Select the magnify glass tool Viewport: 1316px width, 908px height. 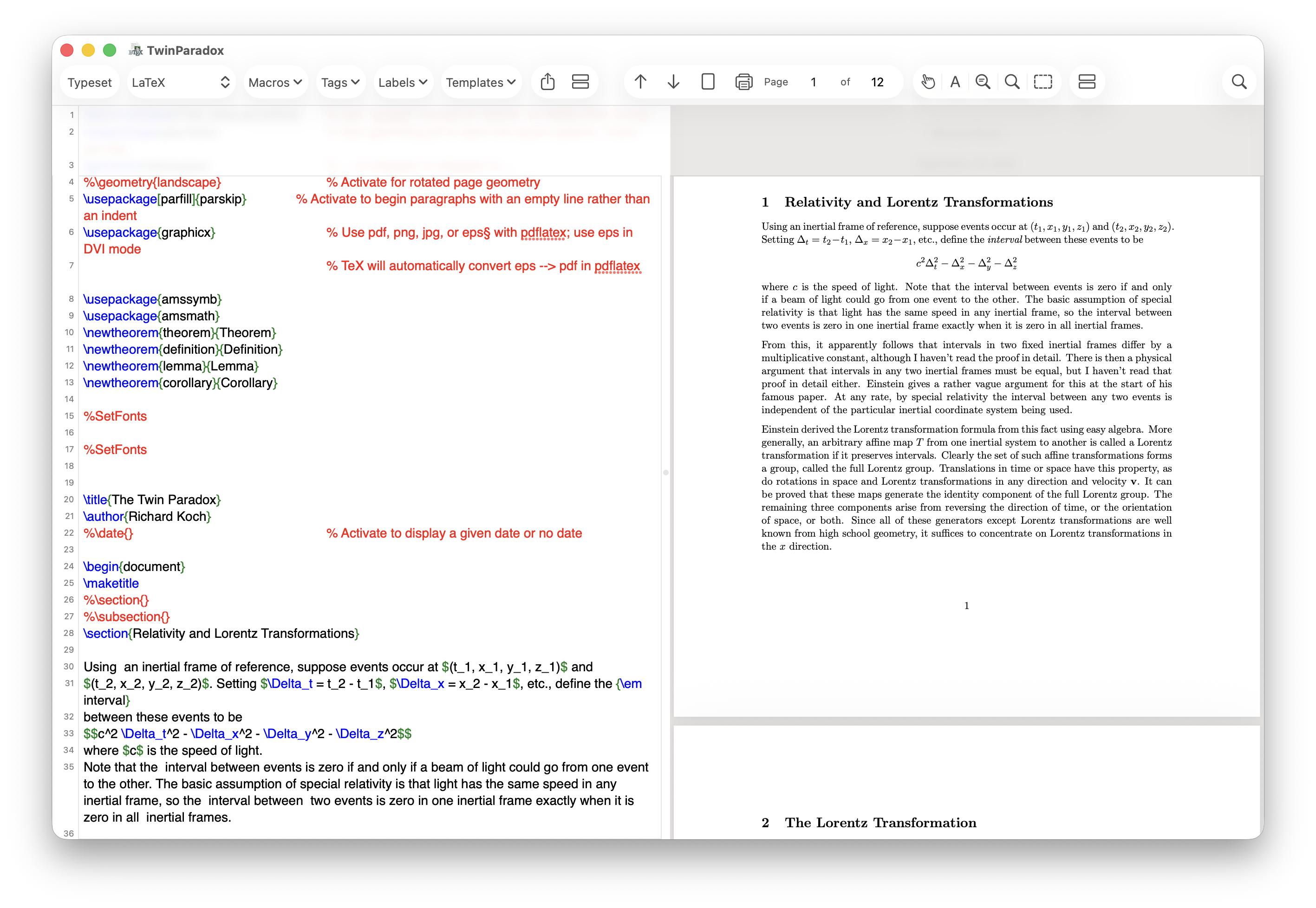coord(1012,82)
